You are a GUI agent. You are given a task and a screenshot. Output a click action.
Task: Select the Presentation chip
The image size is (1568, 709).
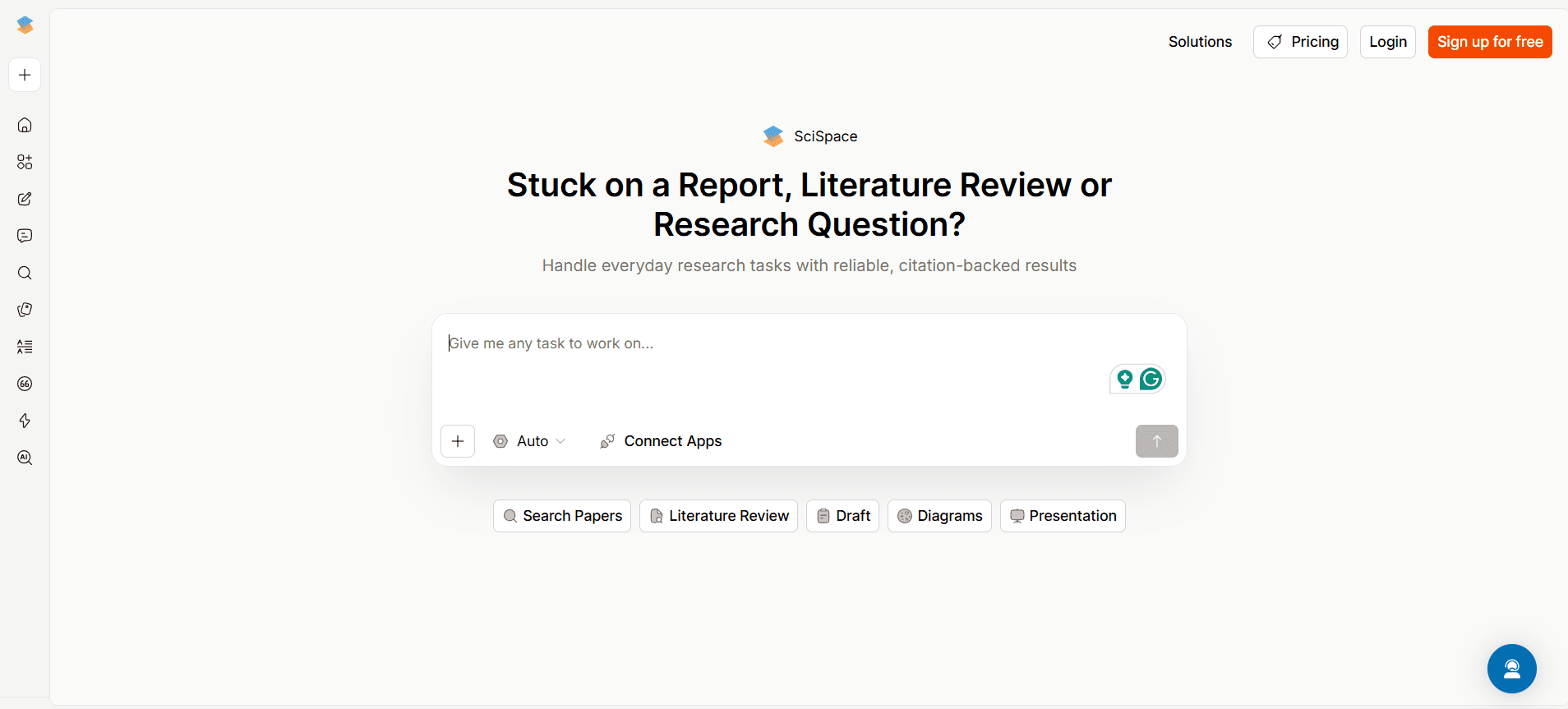[x=1063, y=516]
